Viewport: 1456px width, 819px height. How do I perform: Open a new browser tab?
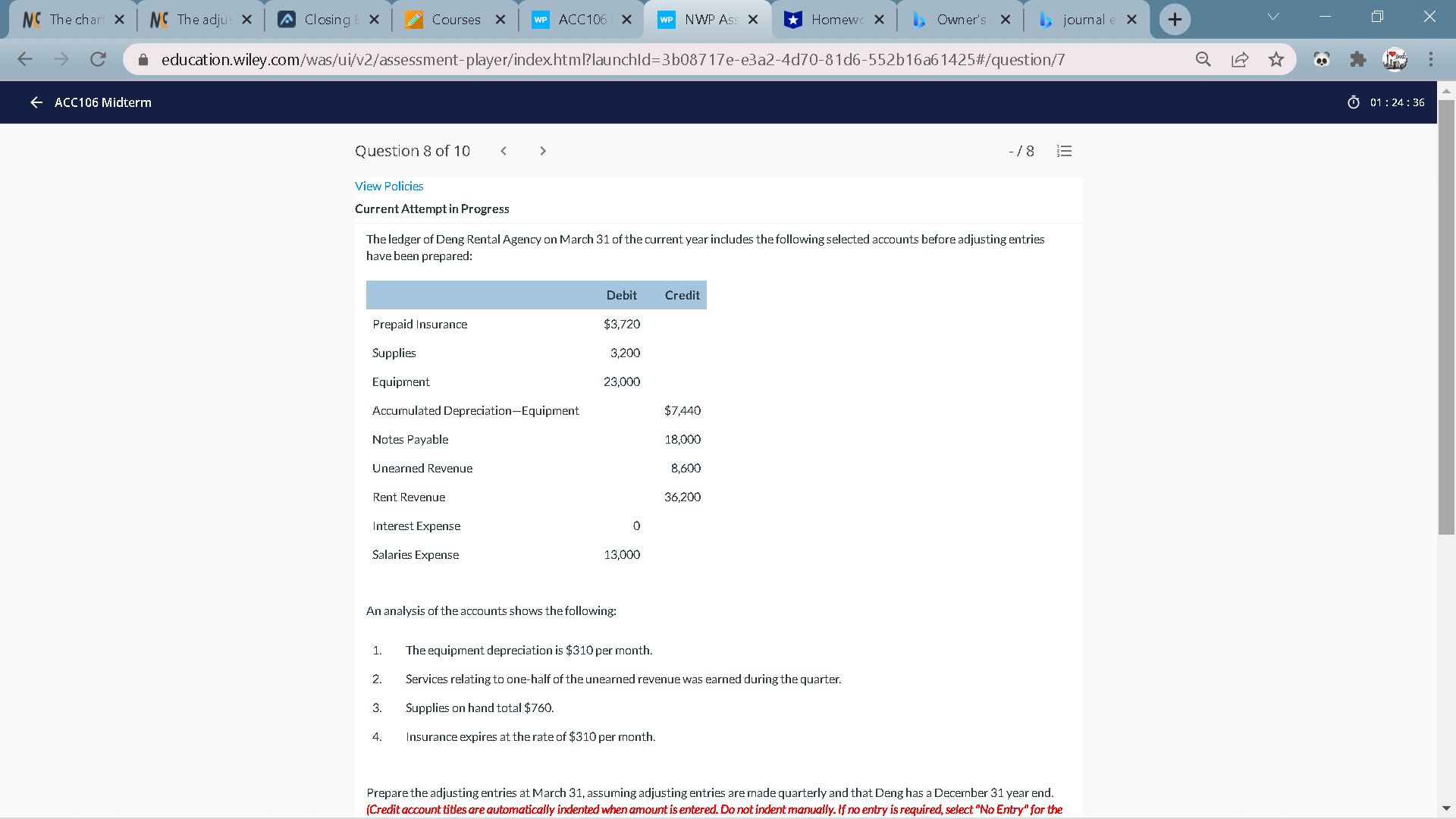(1175, 20)
